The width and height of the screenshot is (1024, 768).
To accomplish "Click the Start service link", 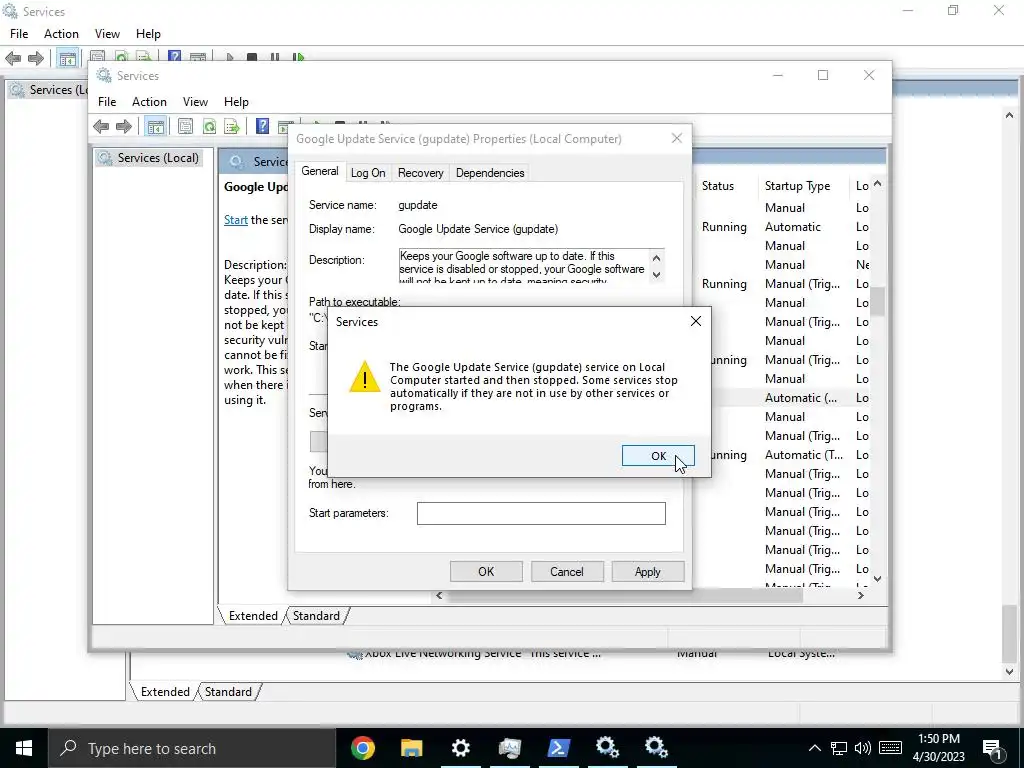I will (x=236, y=220).
